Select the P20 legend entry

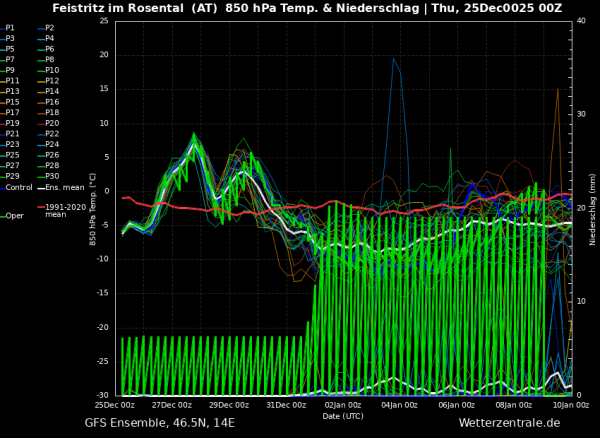click(52, 123)
